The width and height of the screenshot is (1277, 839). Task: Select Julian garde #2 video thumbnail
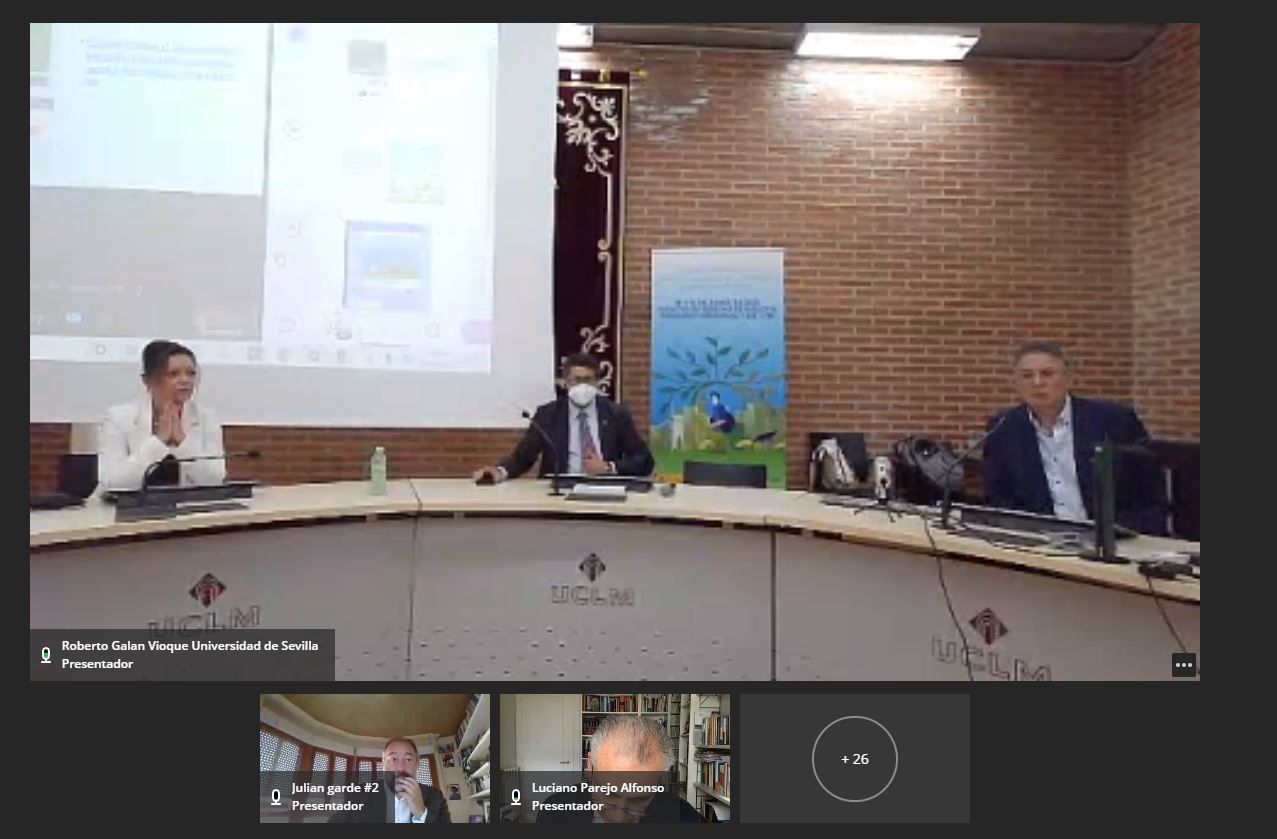pyautogui.click(x=375, y=740)
